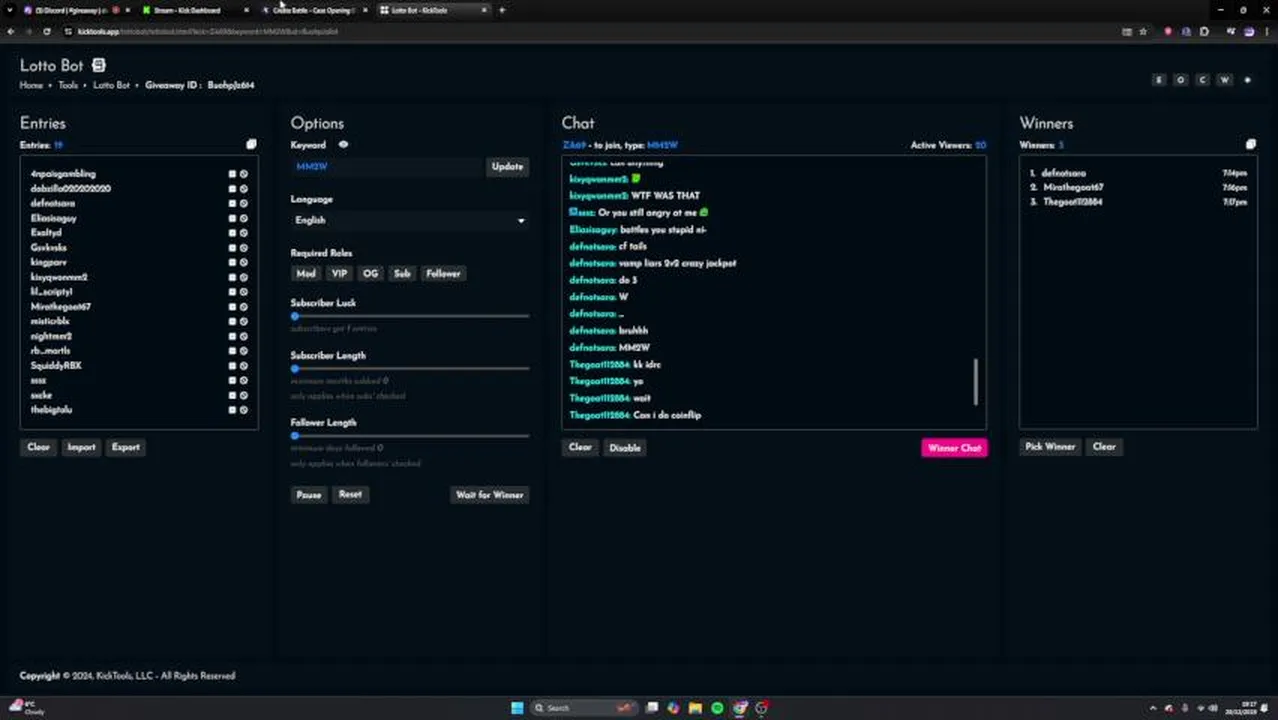Switch to Crate Battle - Case Opening tab
This screenshot has height=720, width=1278.
(x=312, y=10)
